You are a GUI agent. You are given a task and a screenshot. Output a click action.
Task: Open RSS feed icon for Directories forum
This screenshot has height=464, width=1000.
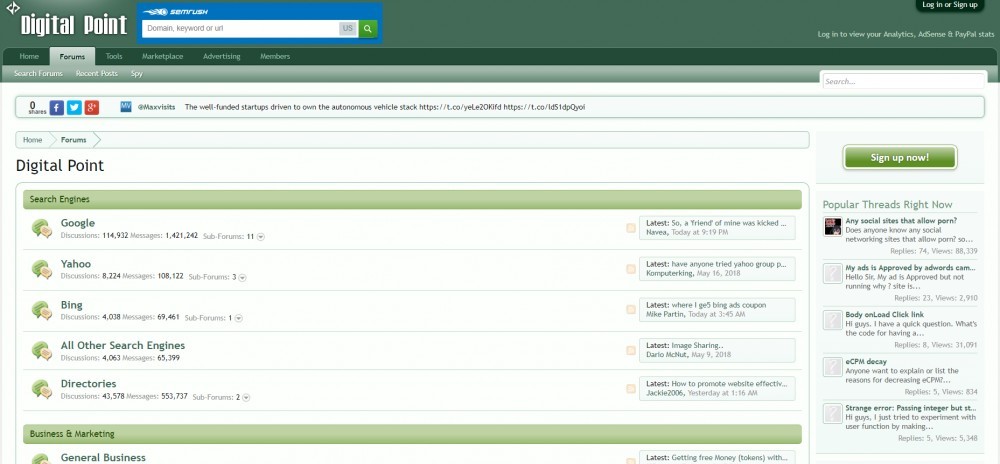631,389
